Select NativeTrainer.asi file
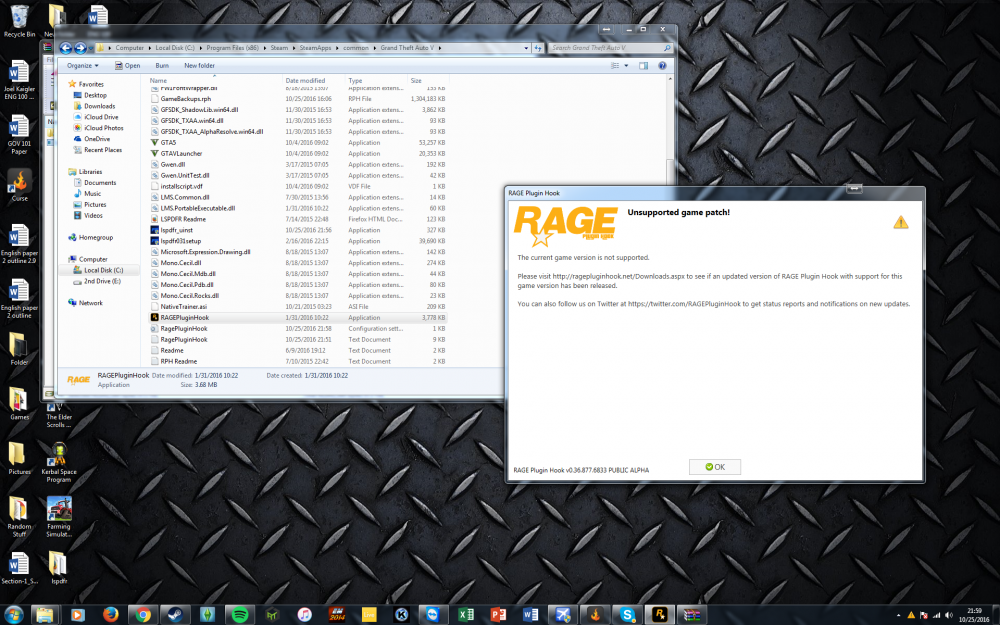The width and height of the screenshot is (1000, 625). tap(184, 307)
